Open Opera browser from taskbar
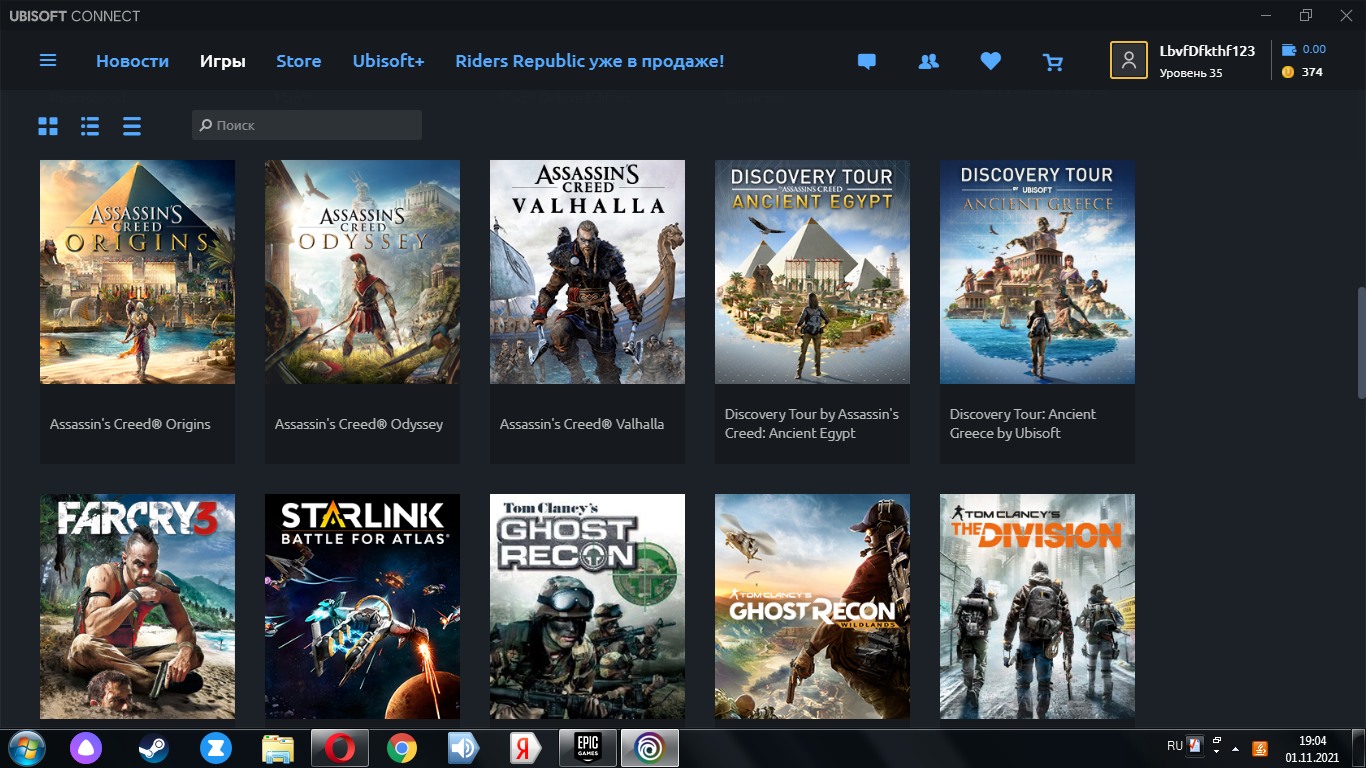The height and width of the screenshot is (768, 1366). pos(340,748)
